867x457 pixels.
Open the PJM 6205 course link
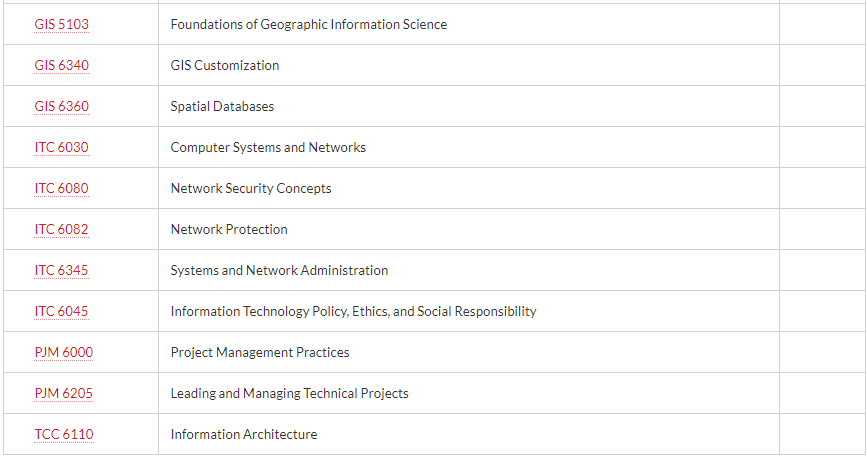(64, 393)
